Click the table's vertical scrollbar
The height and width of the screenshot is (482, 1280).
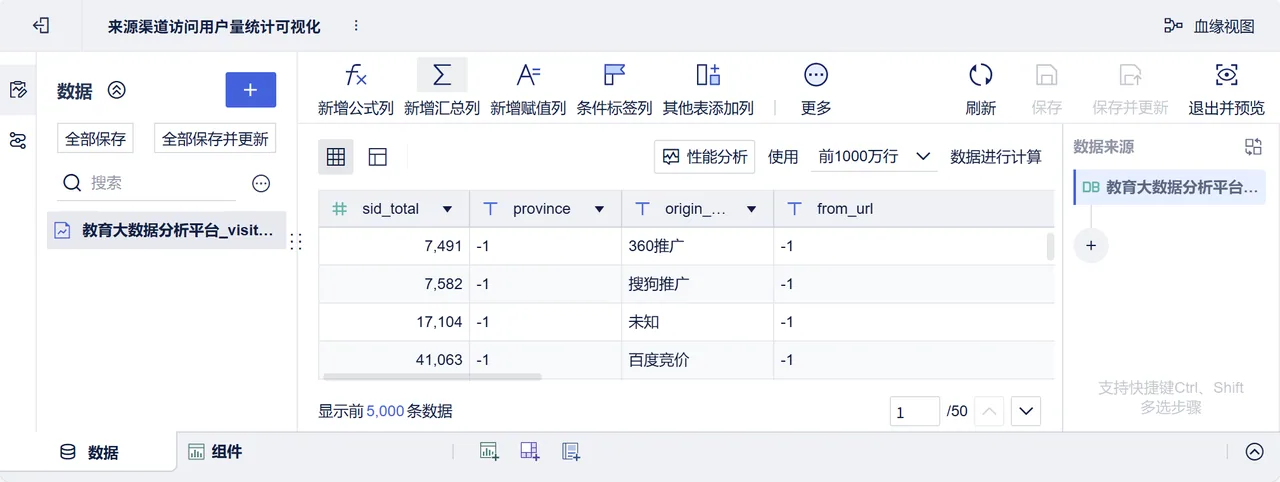[1050, 247]
